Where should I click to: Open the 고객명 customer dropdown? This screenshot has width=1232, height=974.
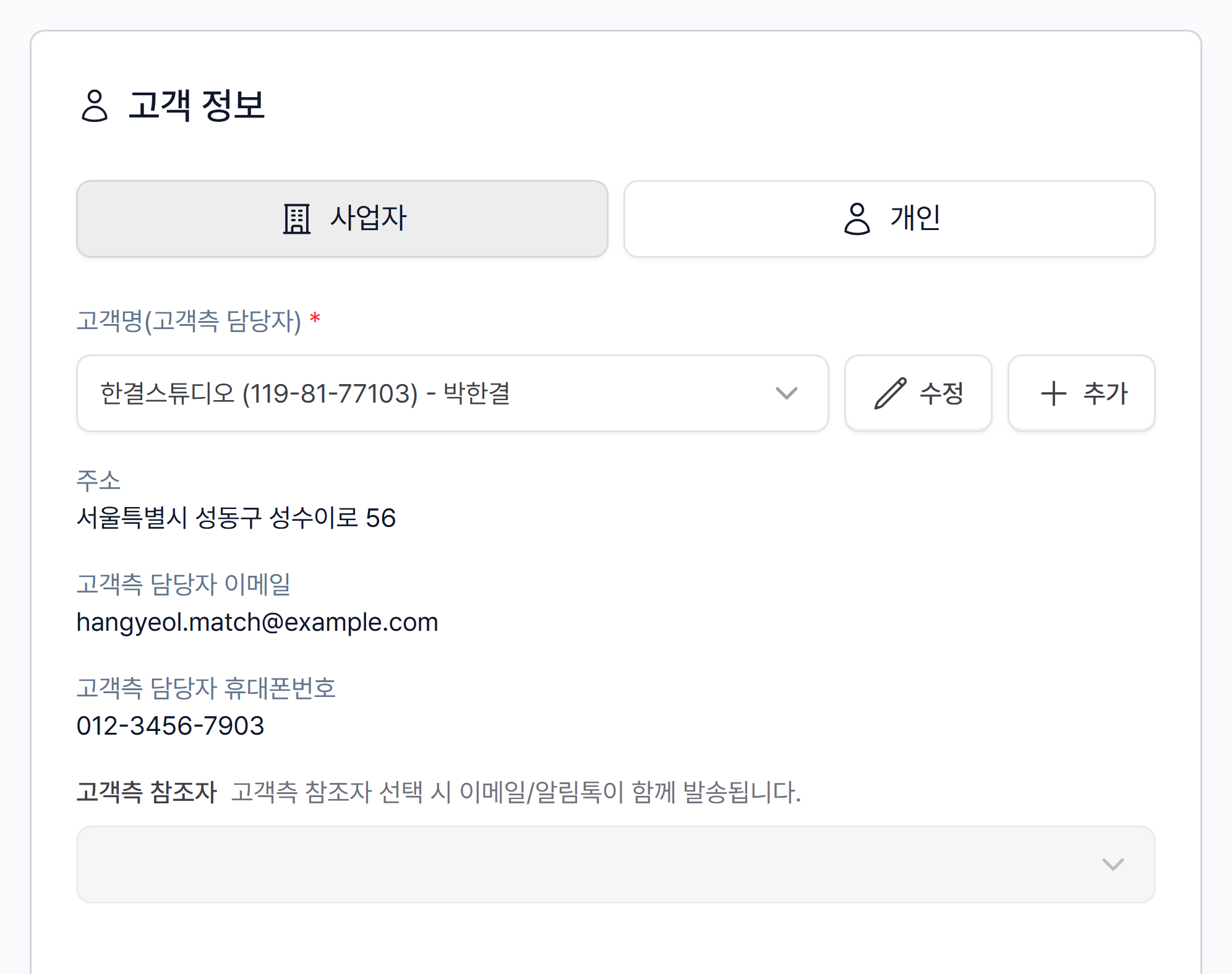coord(452,393)
